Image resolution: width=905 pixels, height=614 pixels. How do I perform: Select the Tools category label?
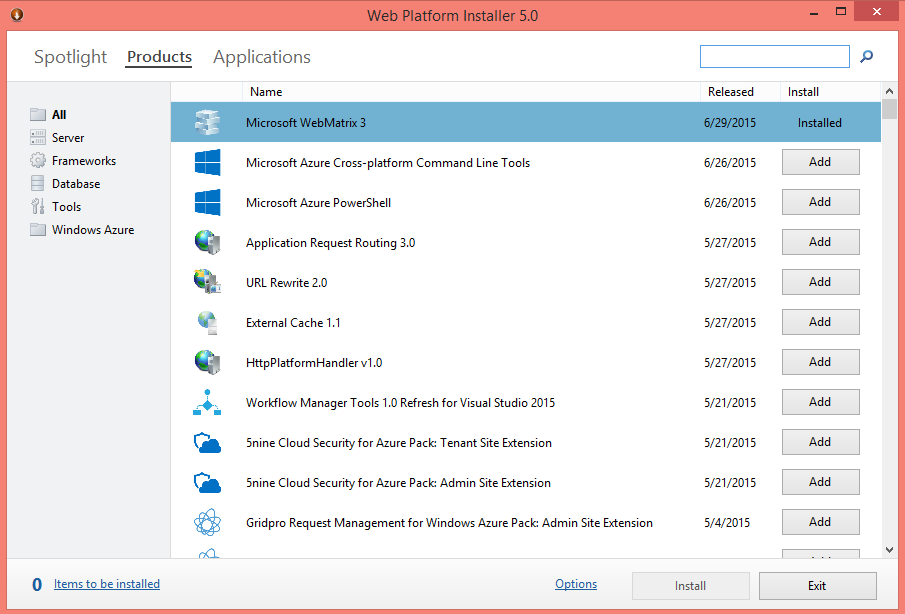pos(66,207)
